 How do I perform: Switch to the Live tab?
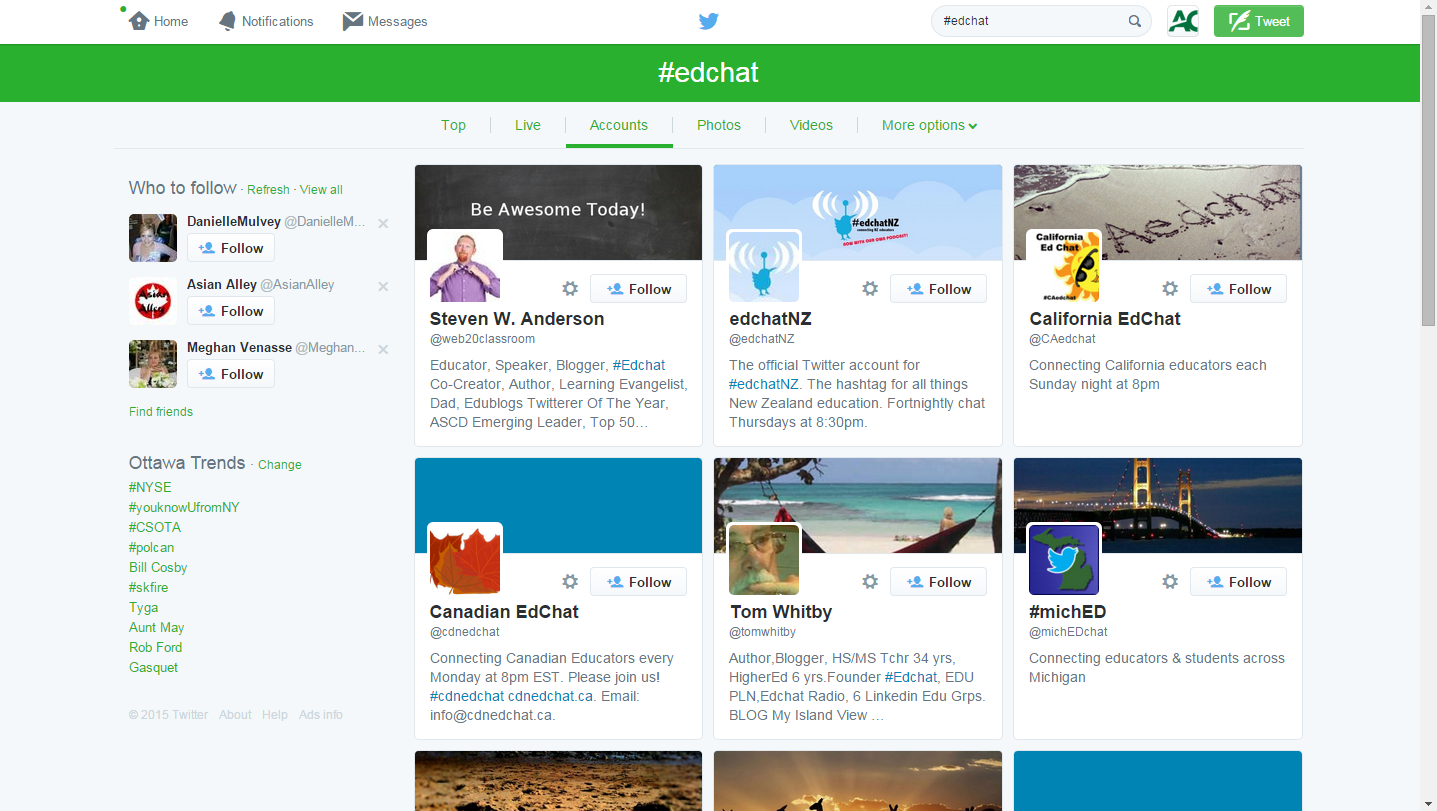click(x=528, y=125)
